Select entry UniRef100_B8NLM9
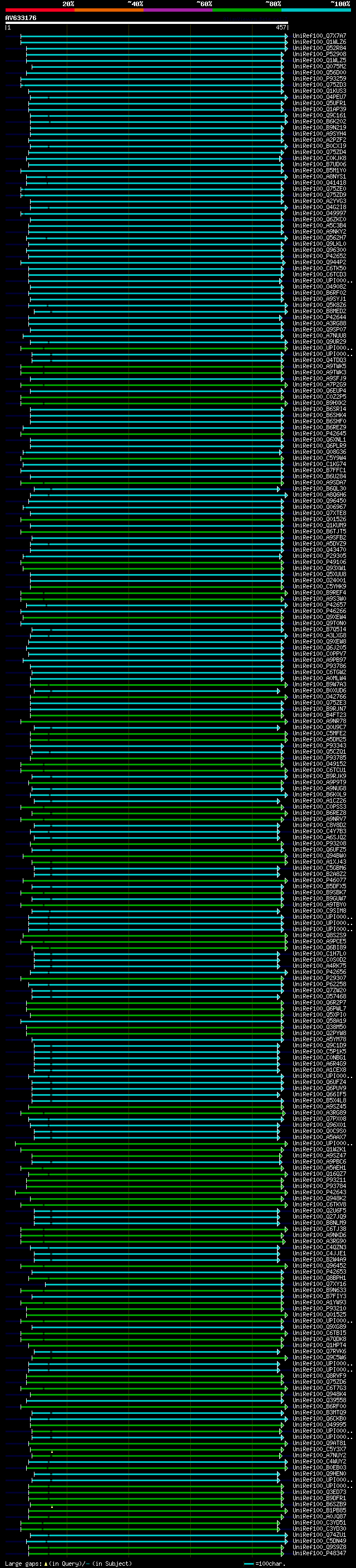 click(x=319, y=1223)
